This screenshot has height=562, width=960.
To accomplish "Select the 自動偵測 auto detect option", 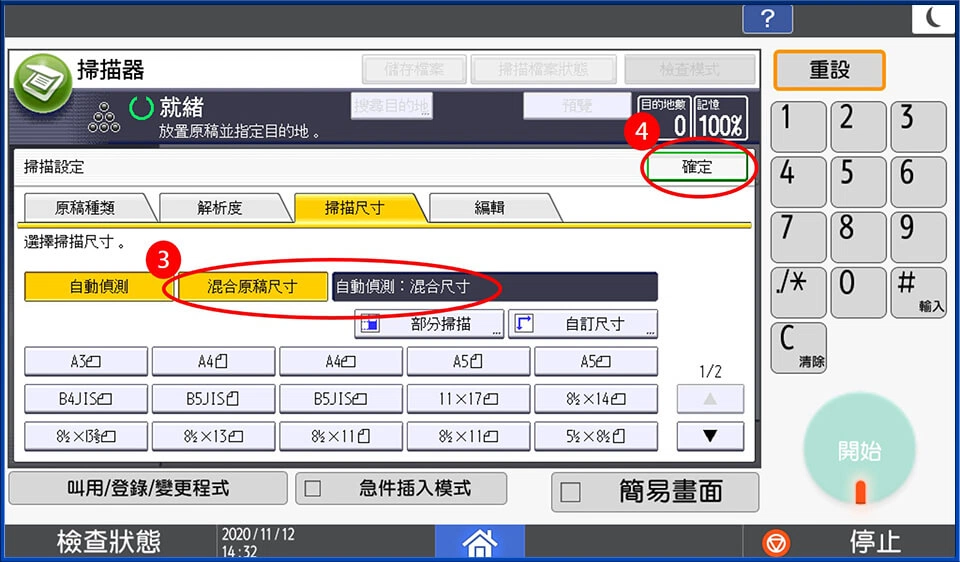I will coord(98,287).
